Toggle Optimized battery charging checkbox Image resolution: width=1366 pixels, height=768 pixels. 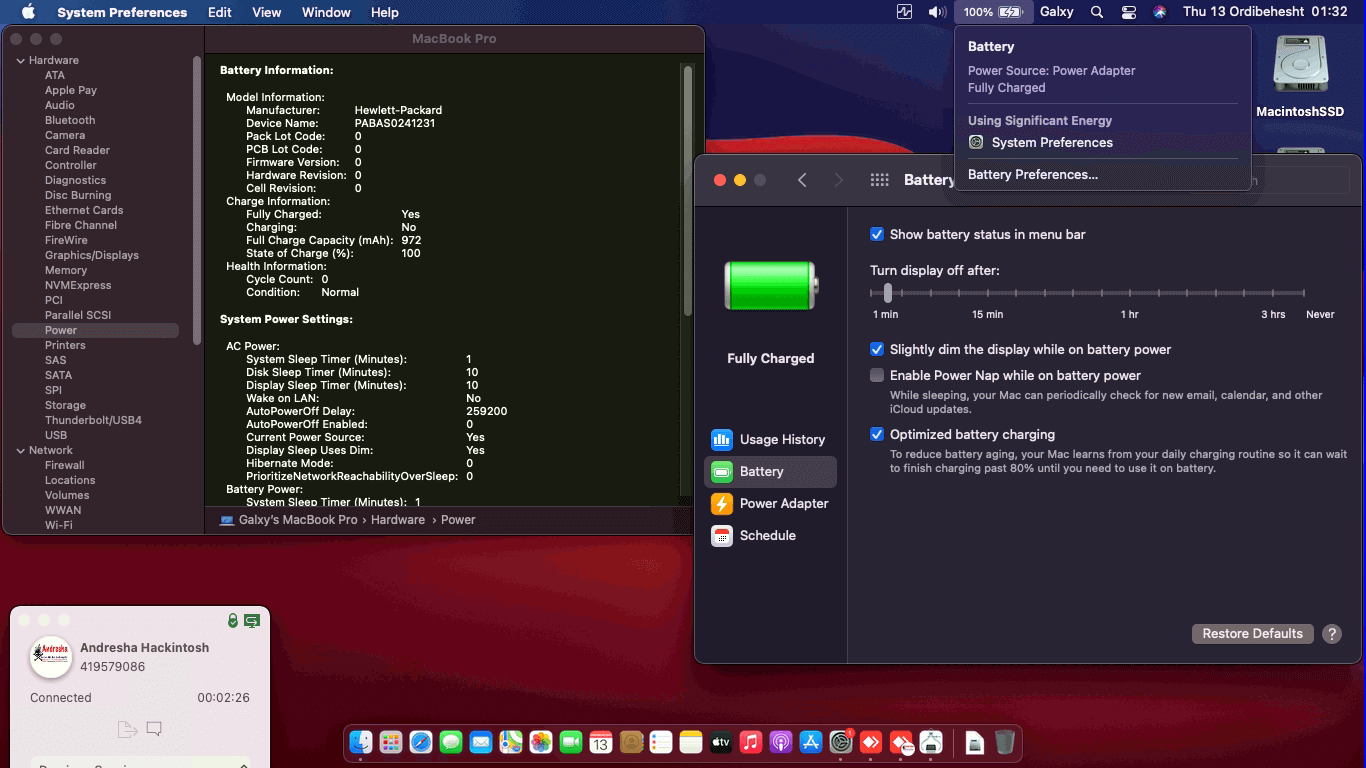[x=877, y=434]
